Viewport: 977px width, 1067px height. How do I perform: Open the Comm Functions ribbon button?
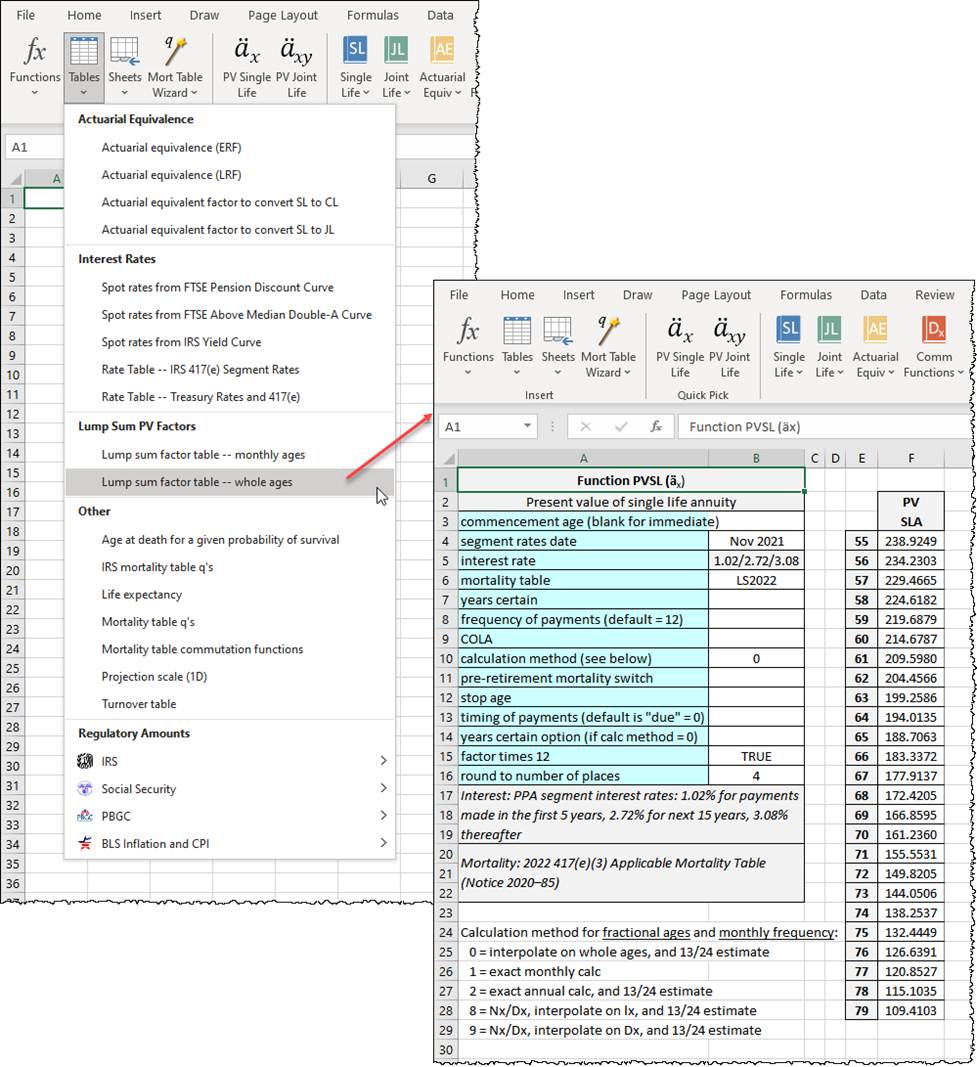point(934,346)
